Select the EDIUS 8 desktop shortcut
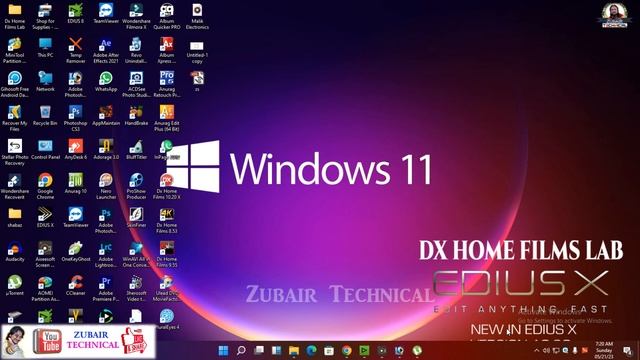Viewport: 640px width, 360px height. [x=76, y=14]
